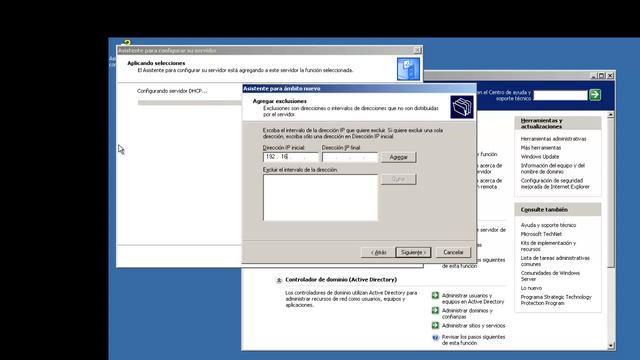Click the vertical scrollbar thumb in Manage Server
The width and height of the screenshot is (640, 360).
click(611, 193)
